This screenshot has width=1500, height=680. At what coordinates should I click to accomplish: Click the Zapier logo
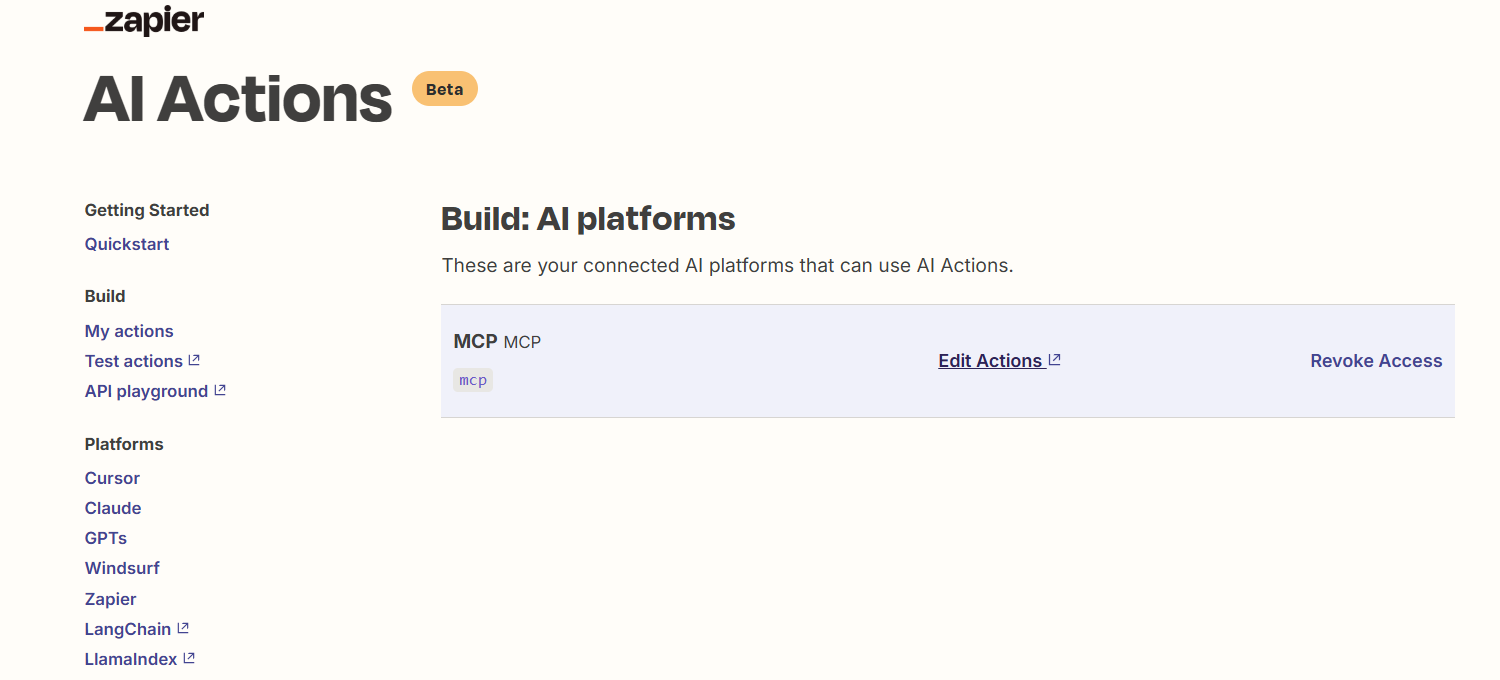[x=144, y=21]
